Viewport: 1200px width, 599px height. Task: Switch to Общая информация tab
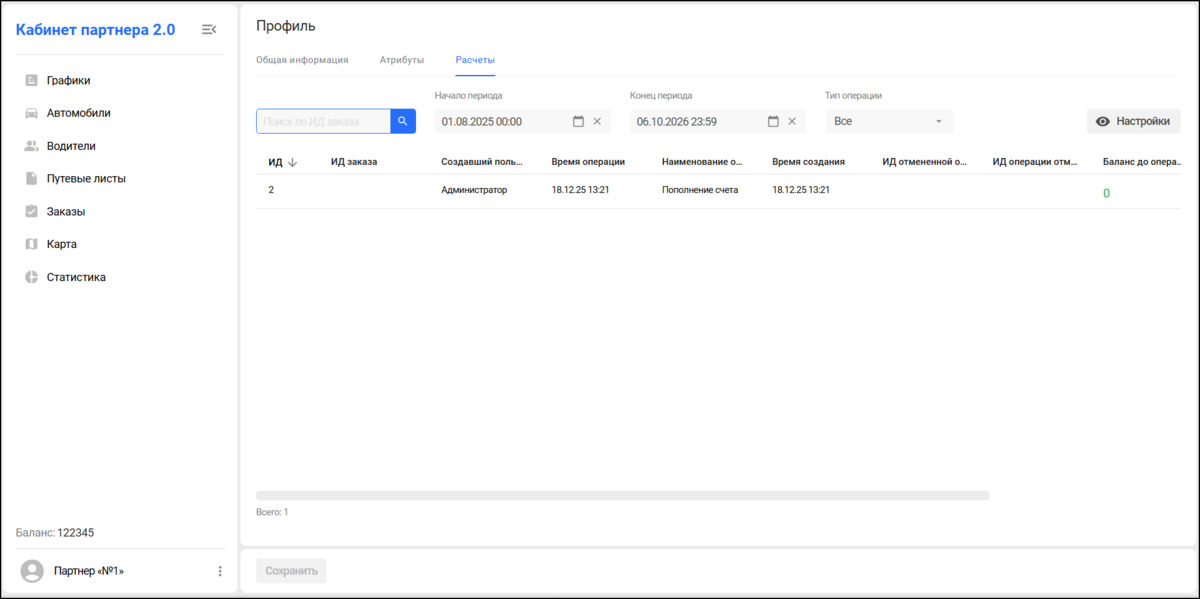(302, 60)
